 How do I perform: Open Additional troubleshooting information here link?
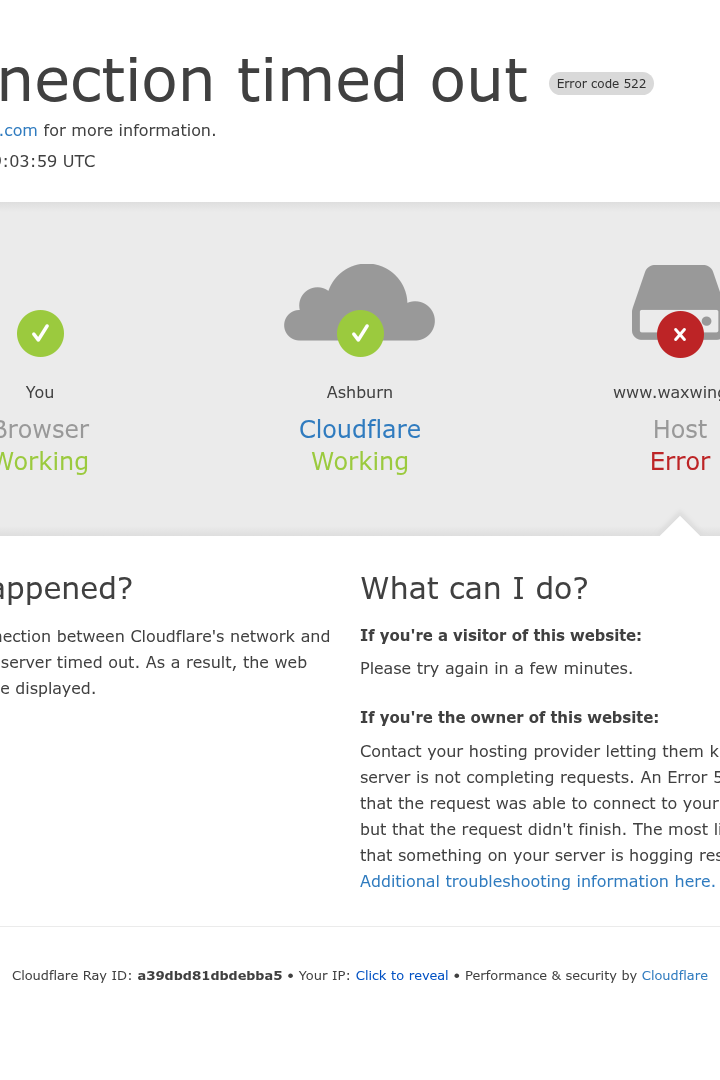coord(537,881)
